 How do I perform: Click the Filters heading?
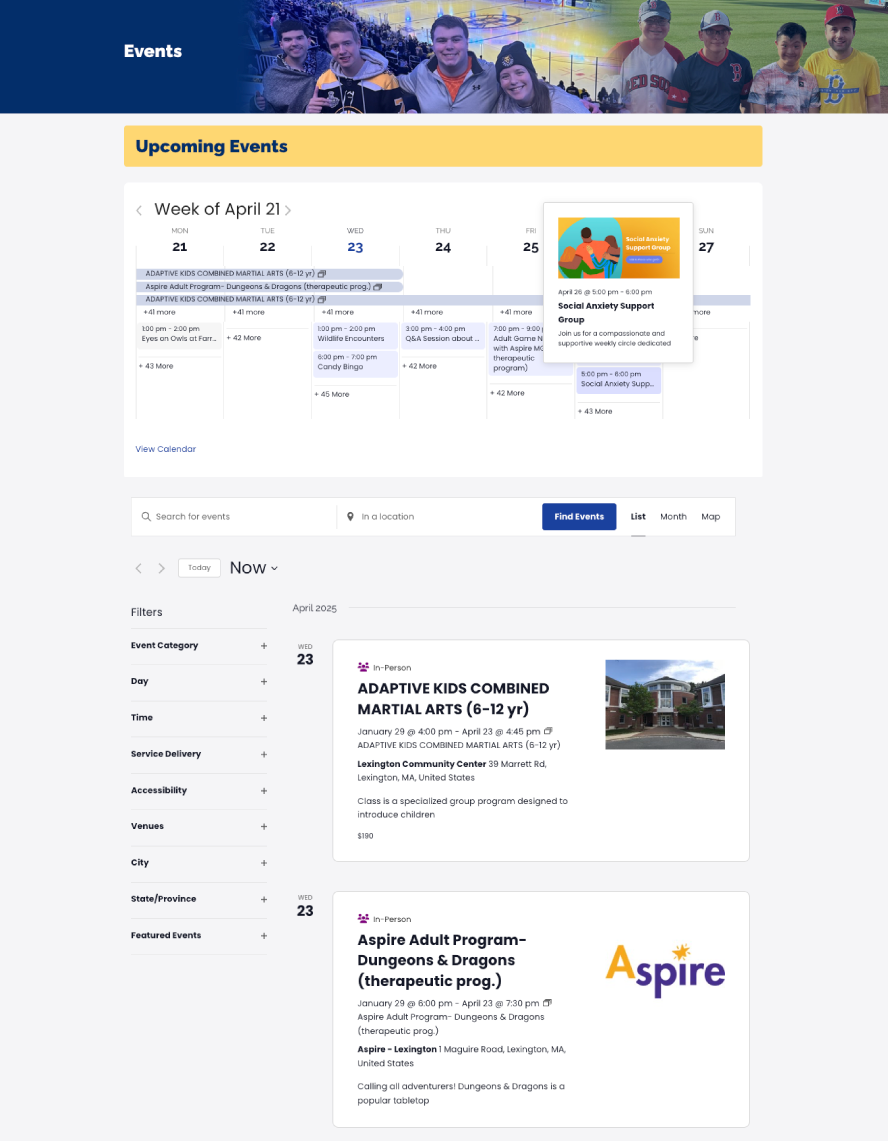click(146, 612)
